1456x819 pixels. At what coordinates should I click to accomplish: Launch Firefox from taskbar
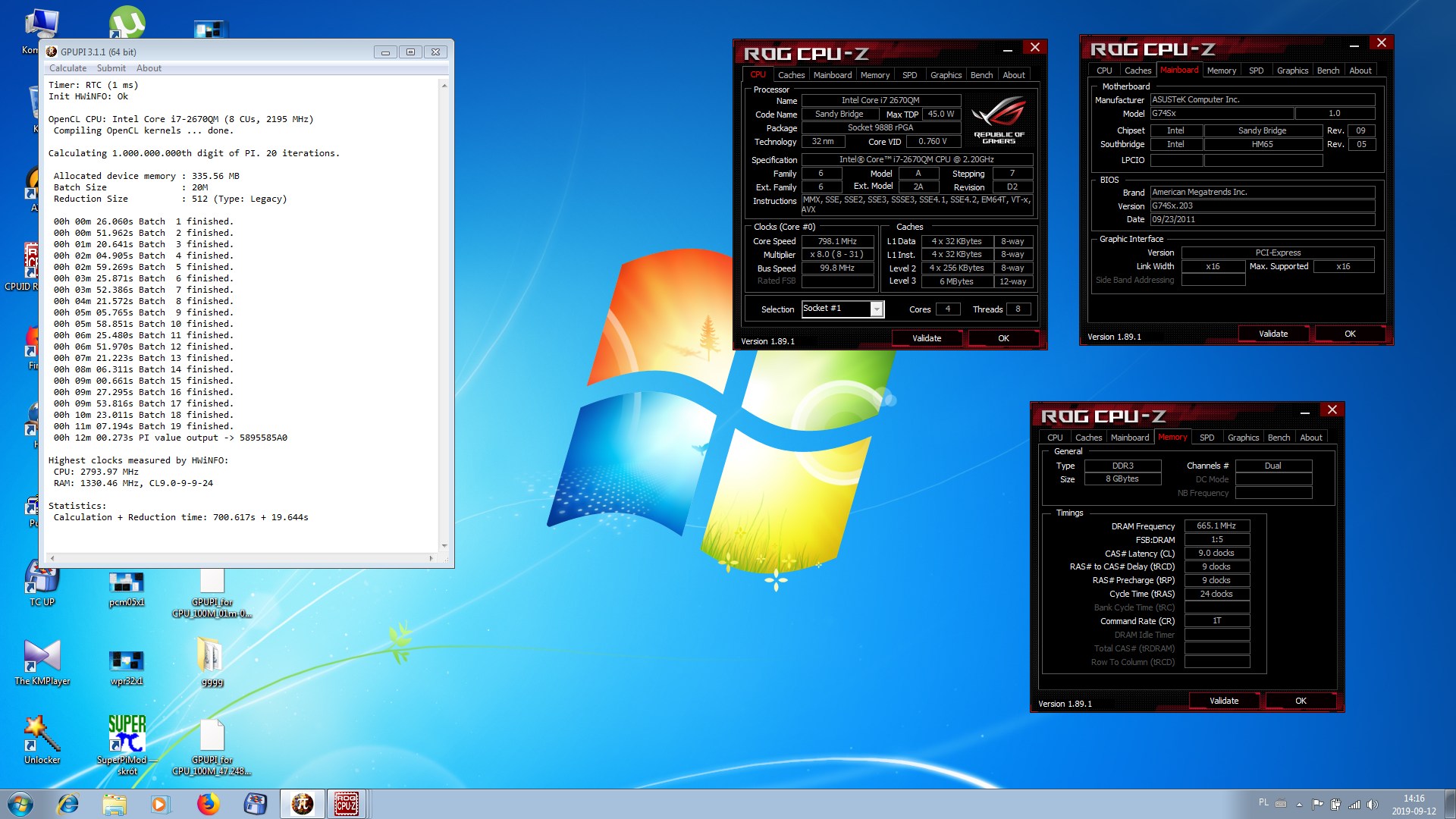point(208,804)
